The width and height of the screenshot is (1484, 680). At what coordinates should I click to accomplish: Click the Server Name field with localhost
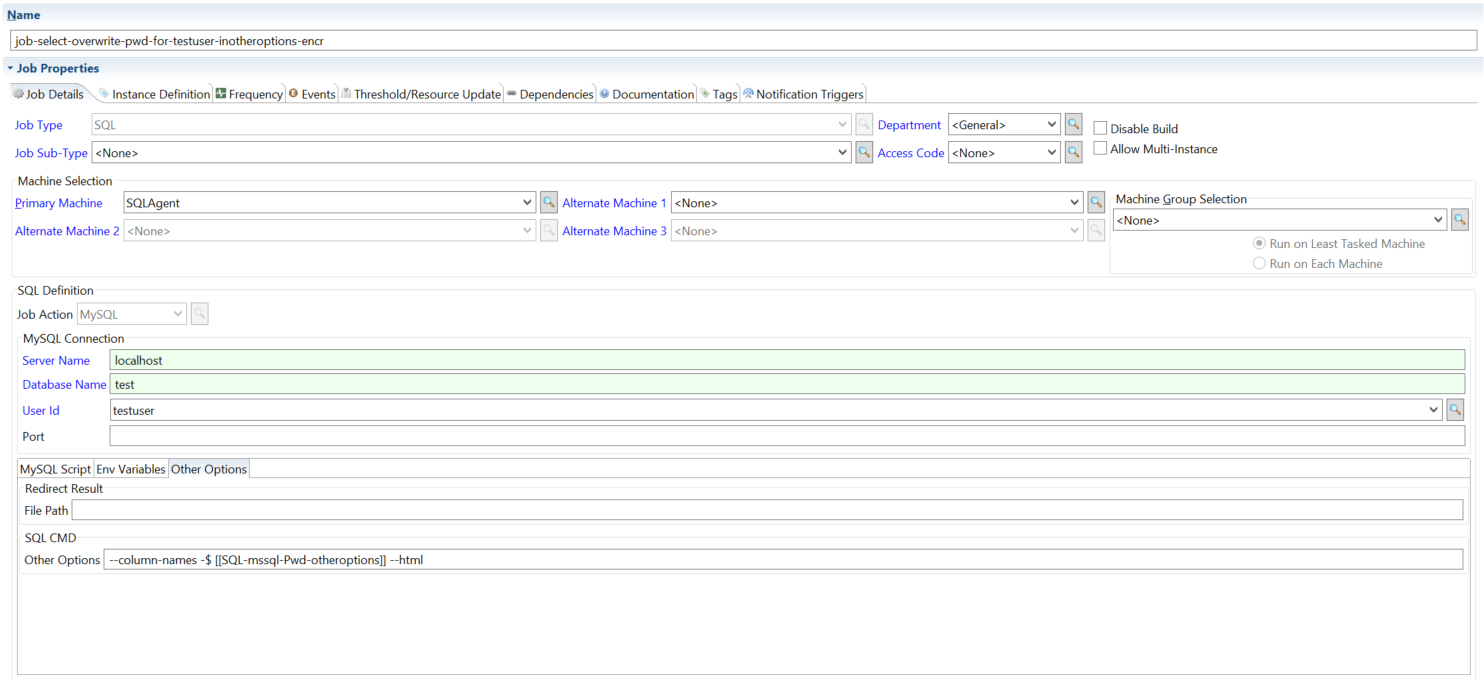[787, 360]
